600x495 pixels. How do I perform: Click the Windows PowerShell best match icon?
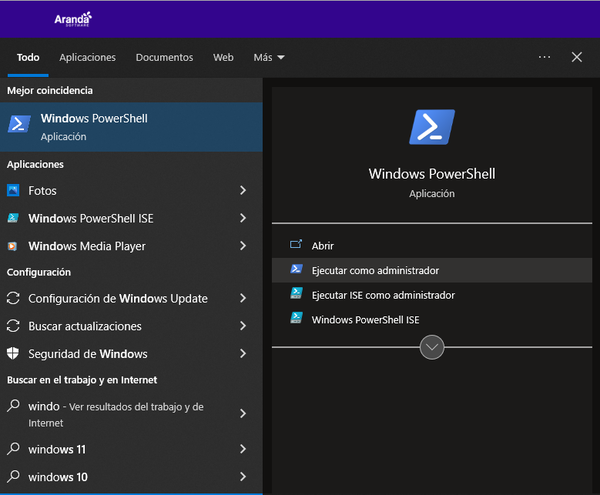(x=19, y=124)
